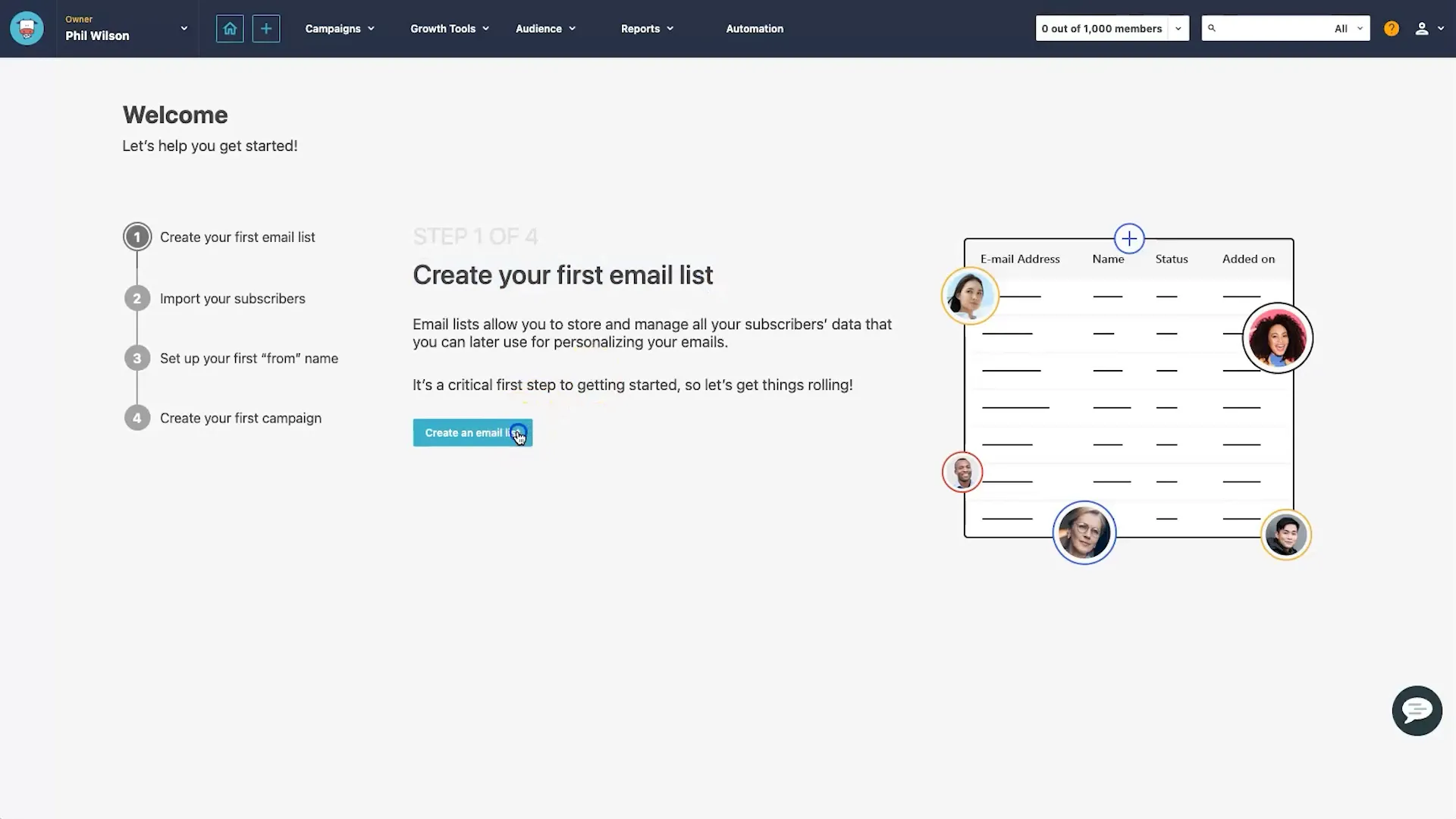Select step 2 Import your subscribers
Image resolution: width=1456 pixels, height=819 pixels.
[x=232, y=298]
